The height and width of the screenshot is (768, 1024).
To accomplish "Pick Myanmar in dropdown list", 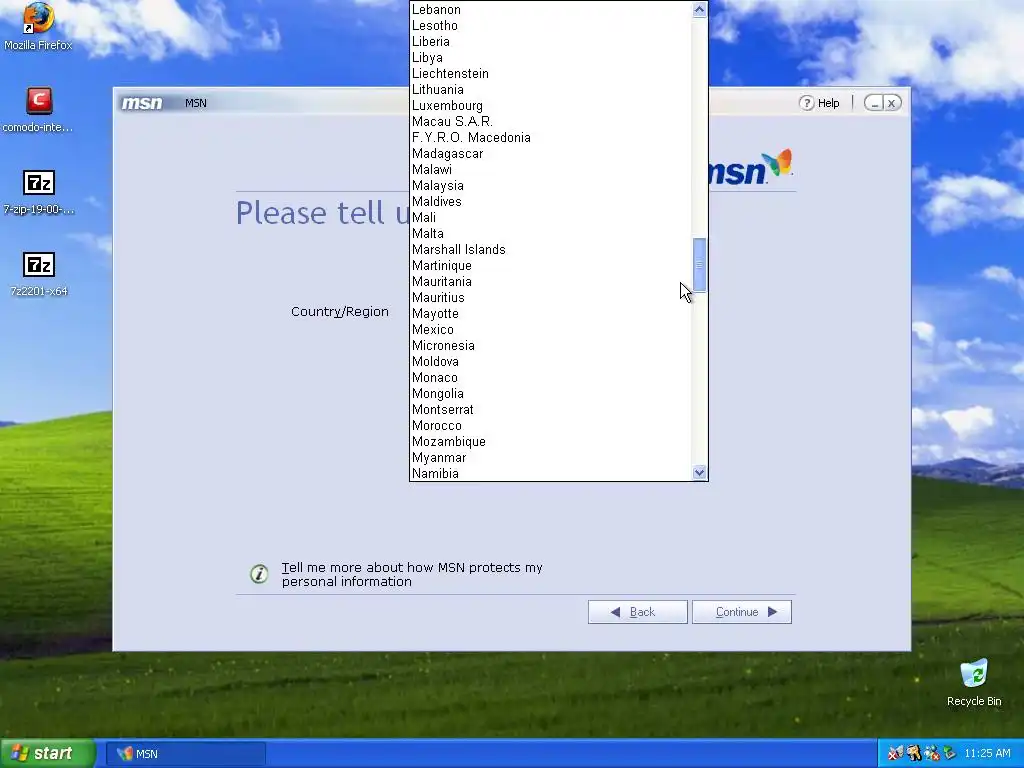I will pos(551,458).
